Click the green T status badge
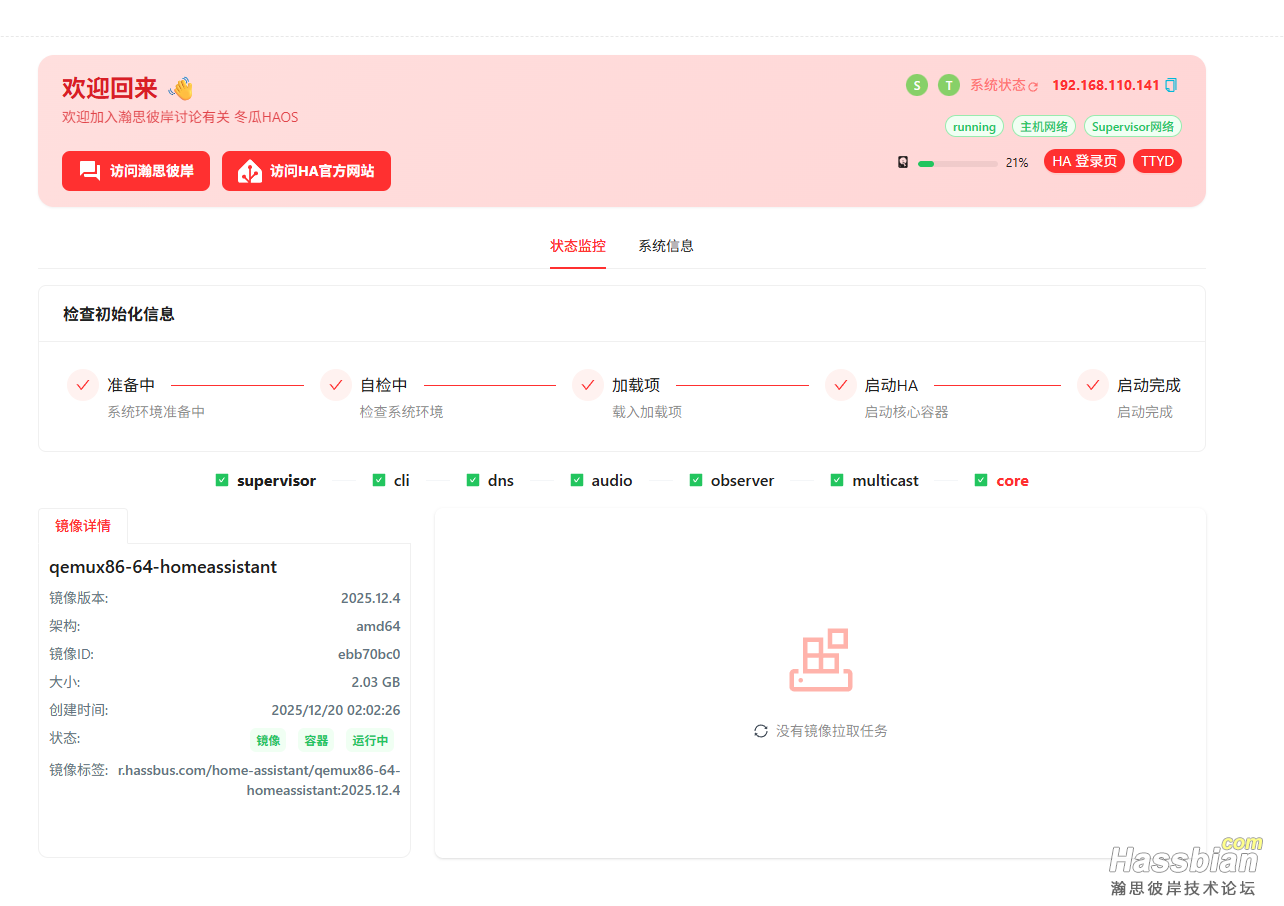 pyautogui.click(x=948, y=85)
